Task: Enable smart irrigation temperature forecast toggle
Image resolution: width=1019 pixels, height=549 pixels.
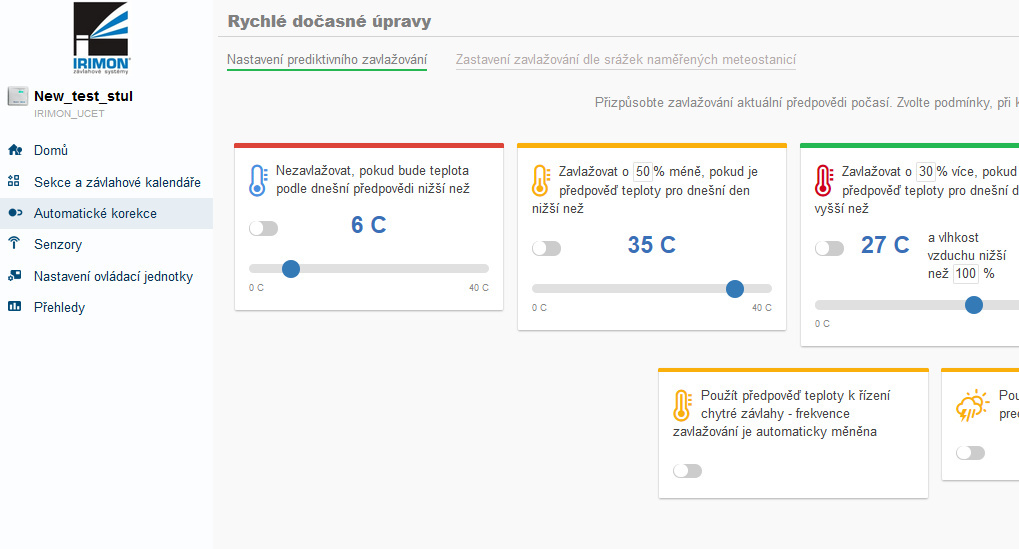Action: click(688, 471)
